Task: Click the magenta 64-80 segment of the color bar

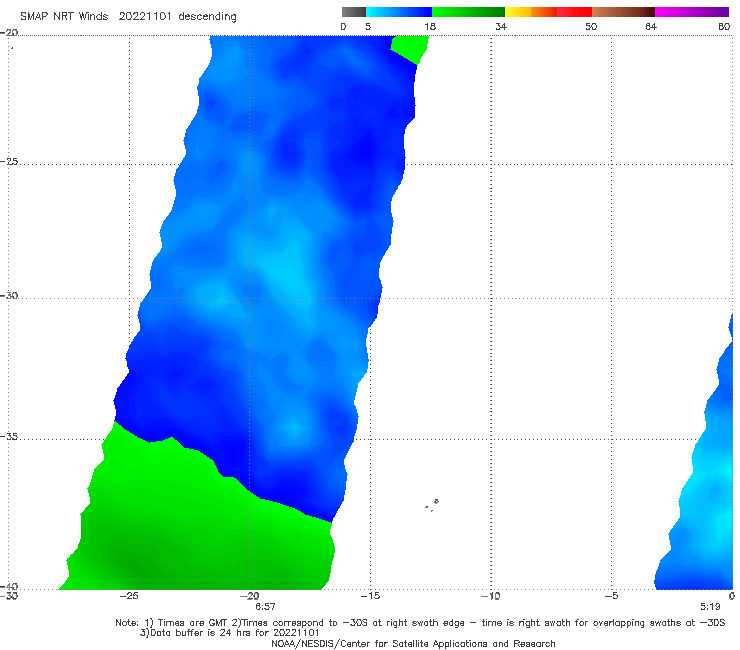Action: point(692,12)
